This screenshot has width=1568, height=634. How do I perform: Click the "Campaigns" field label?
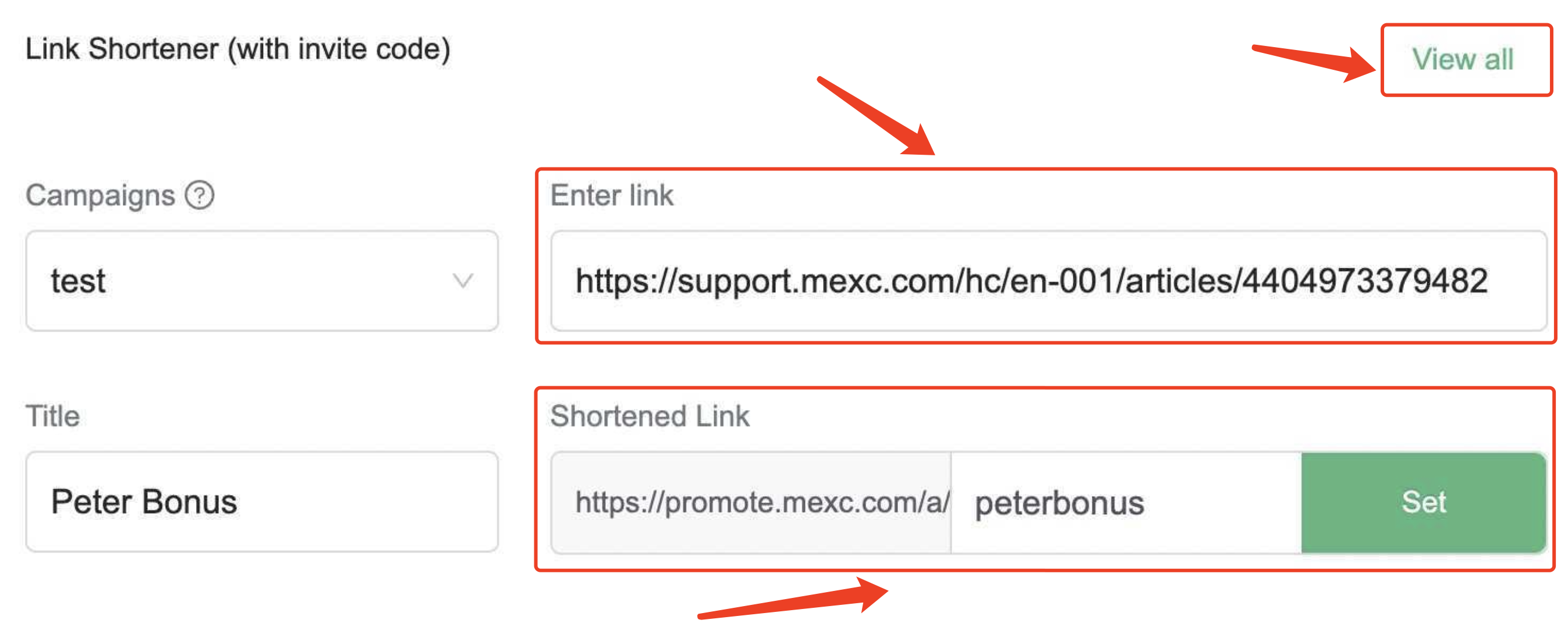click(x=101, y=195)
